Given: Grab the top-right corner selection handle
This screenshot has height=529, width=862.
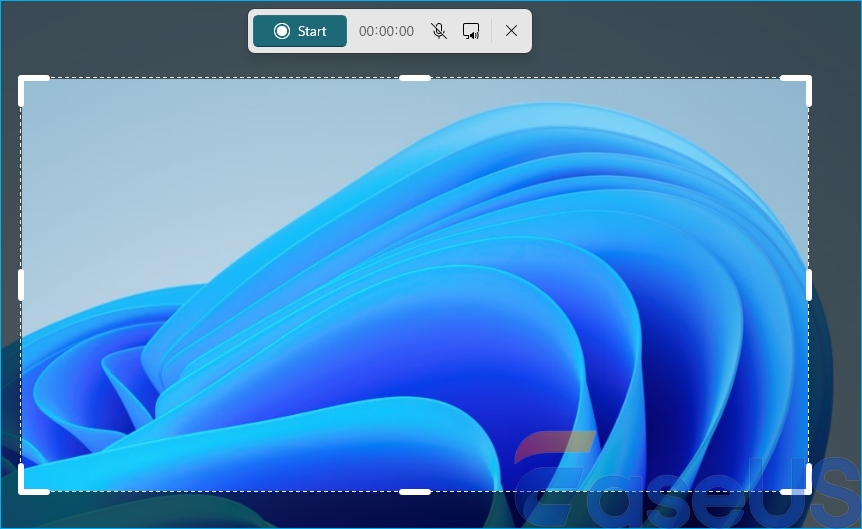Looking at the screenshot, I should (805, 82).
